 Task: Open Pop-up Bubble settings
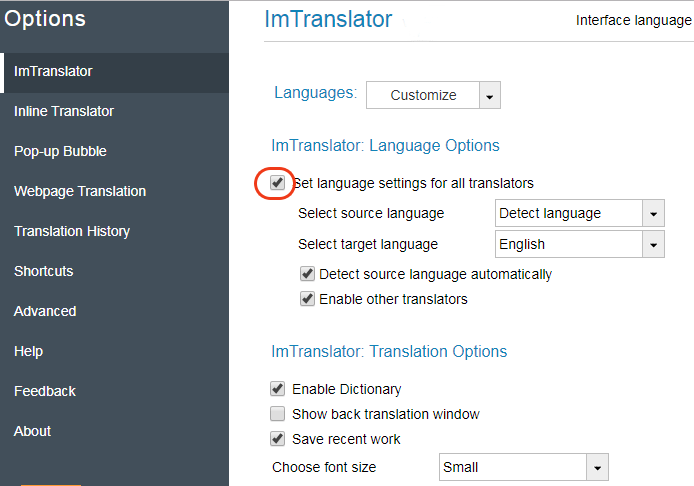pos(60,151)
